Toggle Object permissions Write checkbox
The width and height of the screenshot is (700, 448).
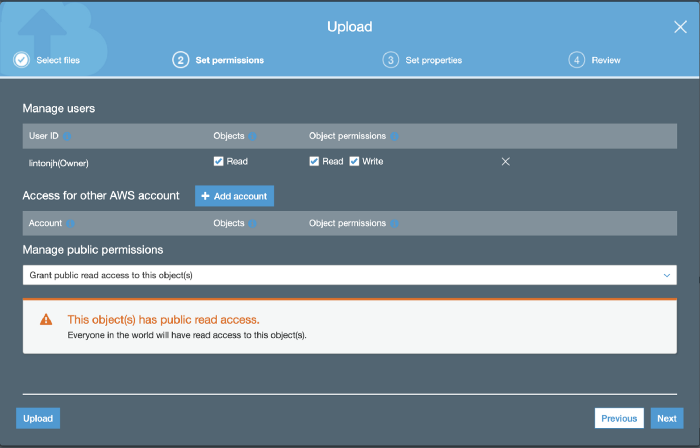click(354, 161)
